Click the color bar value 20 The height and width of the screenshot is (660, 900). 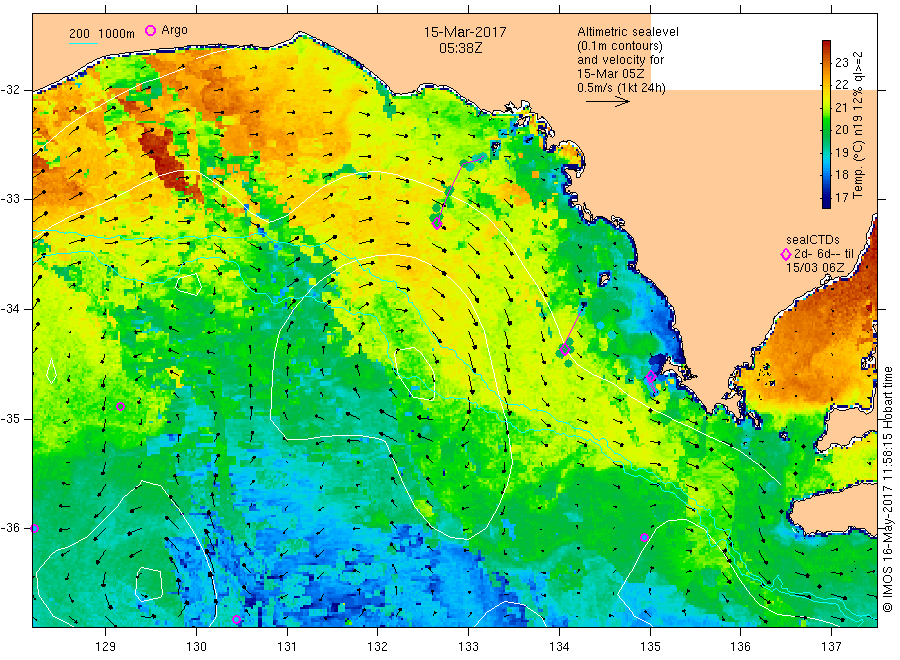[841, 130]
